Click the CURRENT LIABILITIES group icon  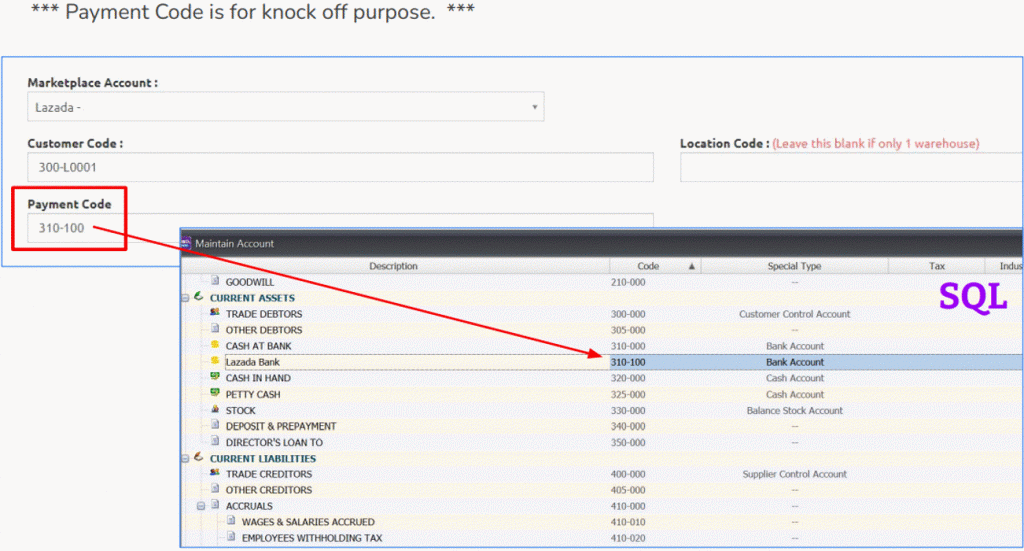pyautogui.click(x=199, y=457)
